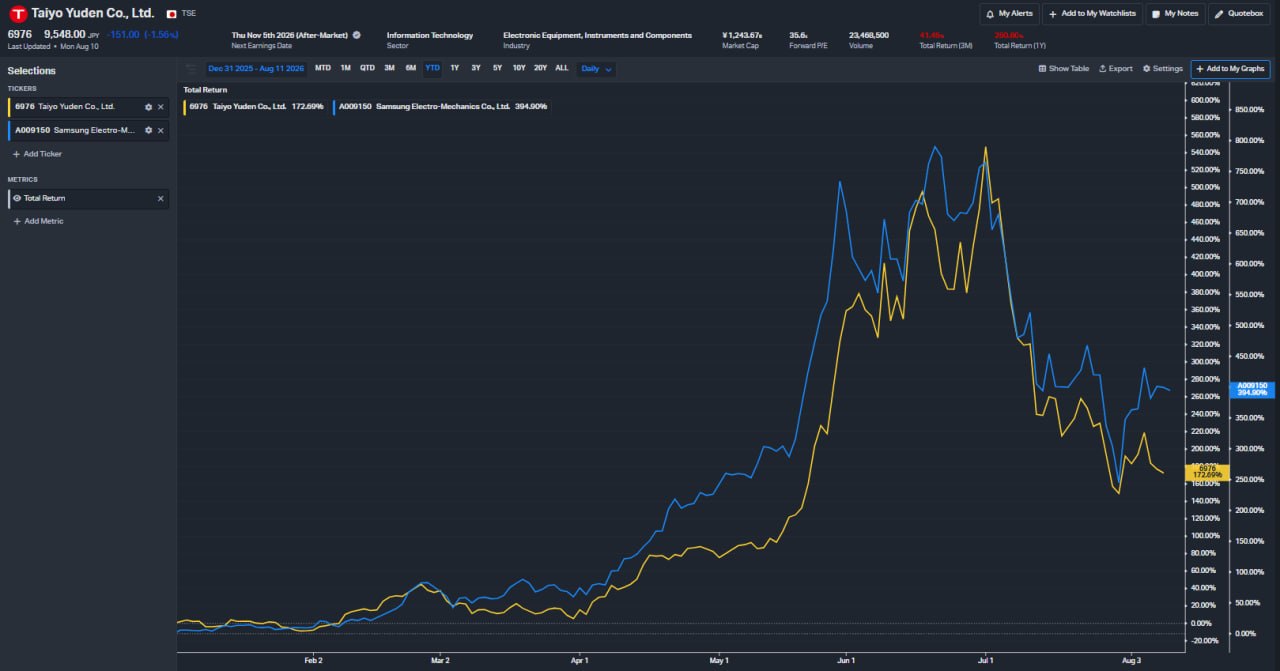Click Add Metric in Selections panel
This screenshot has height=671, width=1280.
[x=38, y=221]
